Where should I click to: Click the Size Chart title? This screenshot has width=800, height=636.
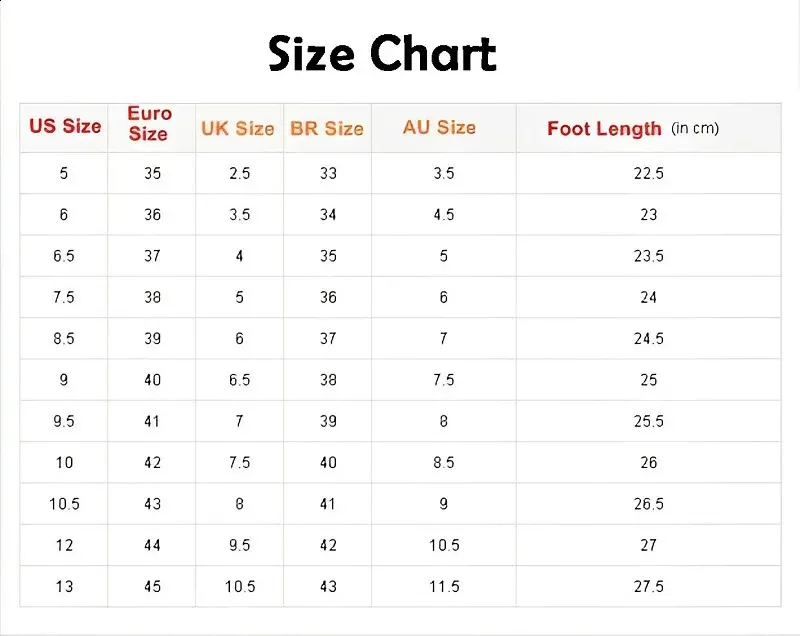382,53
